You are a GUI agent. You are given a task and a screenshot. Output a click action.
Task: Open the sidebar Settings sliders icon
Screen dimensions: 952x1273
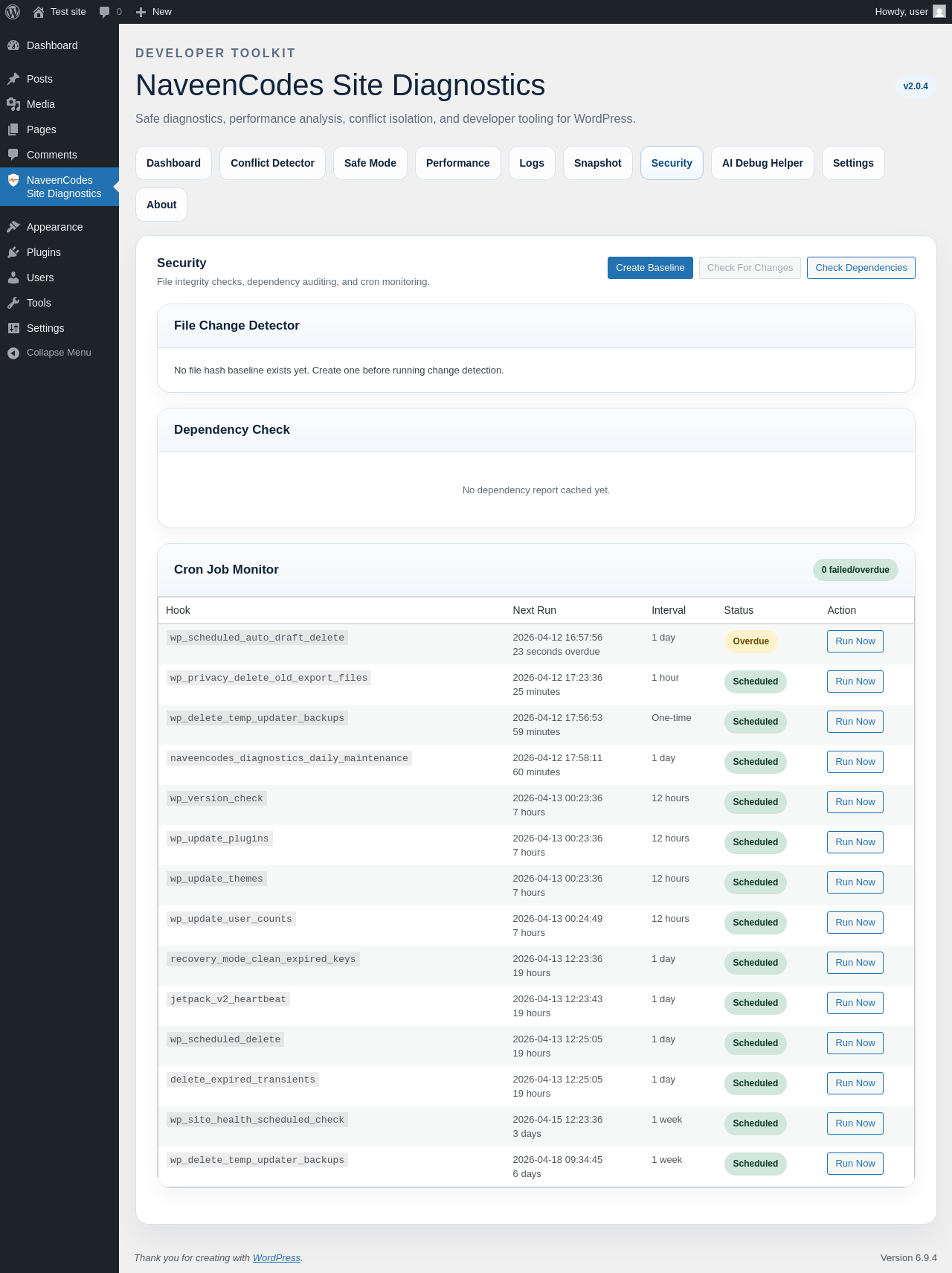pos(13,328)
